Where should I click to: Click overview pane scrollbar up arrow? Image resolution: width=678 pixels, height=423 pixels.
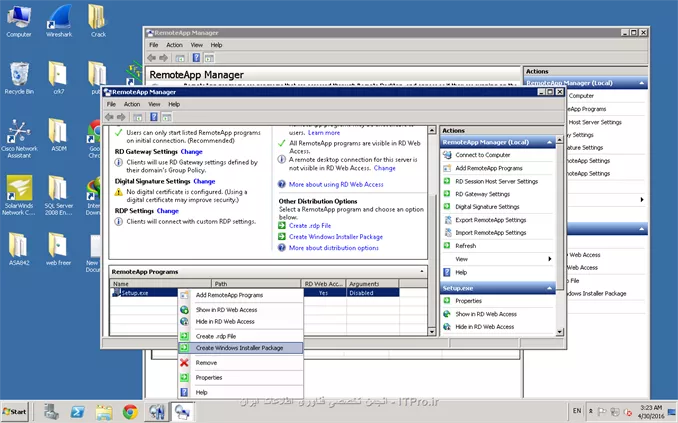(432, 130)
